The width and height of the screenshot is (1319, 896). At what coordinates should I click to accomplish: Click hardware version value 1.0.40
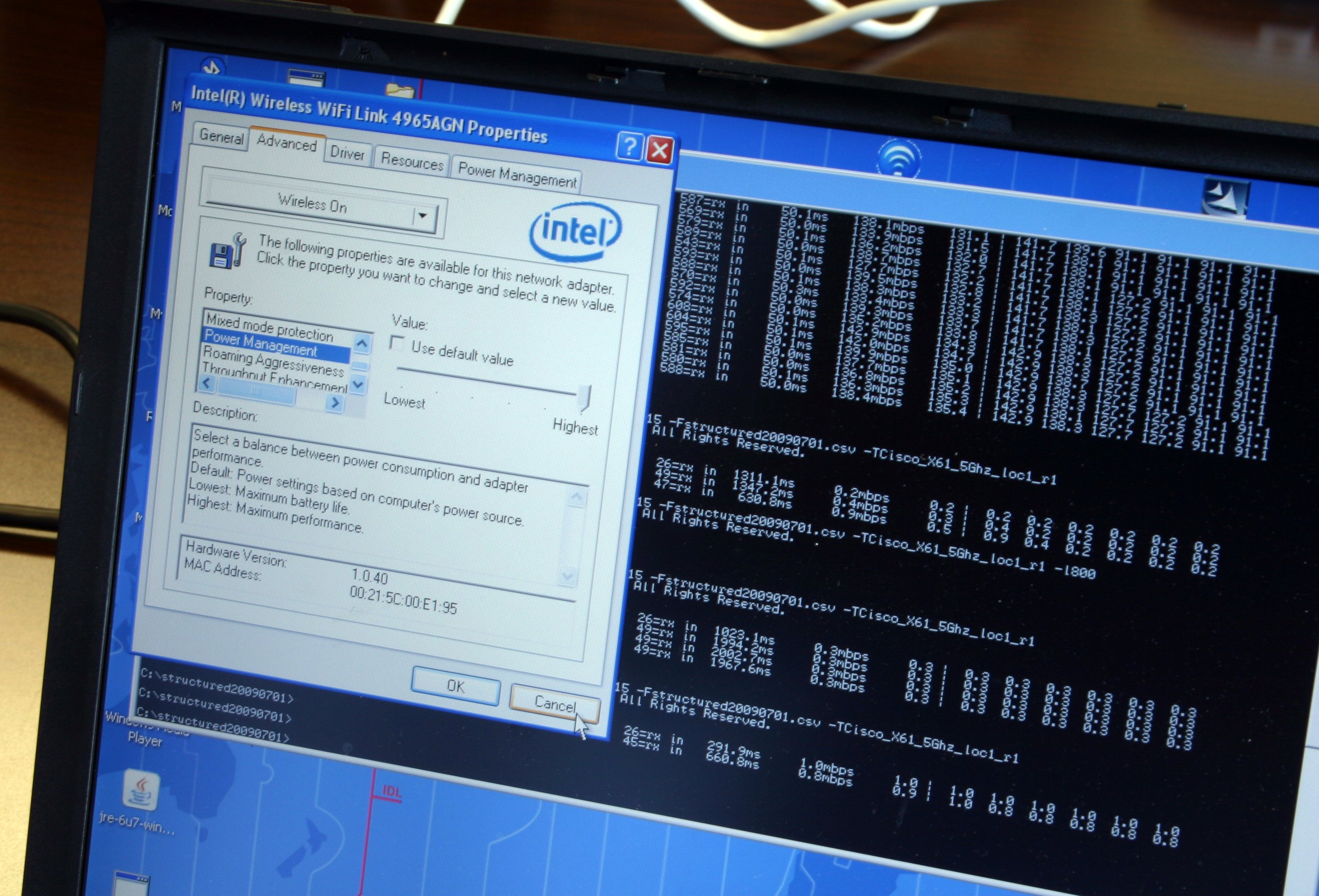(369, 577)
